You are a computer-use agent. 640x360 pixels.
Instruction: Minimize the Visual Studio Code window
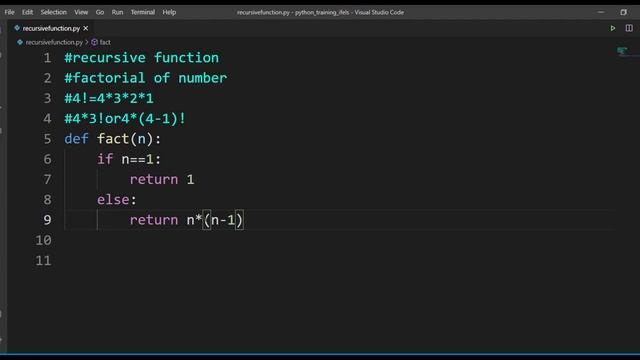point(601,12)
